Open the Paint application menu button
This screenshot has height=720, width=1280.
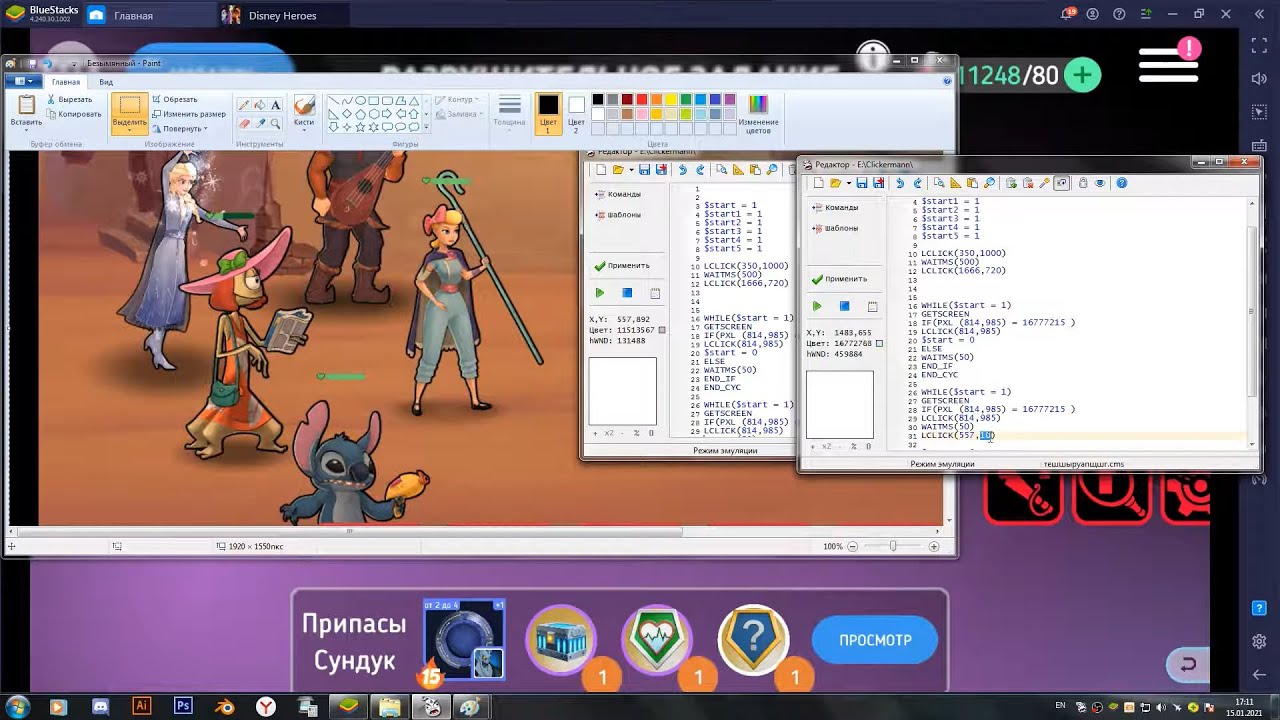coord(23,81)
